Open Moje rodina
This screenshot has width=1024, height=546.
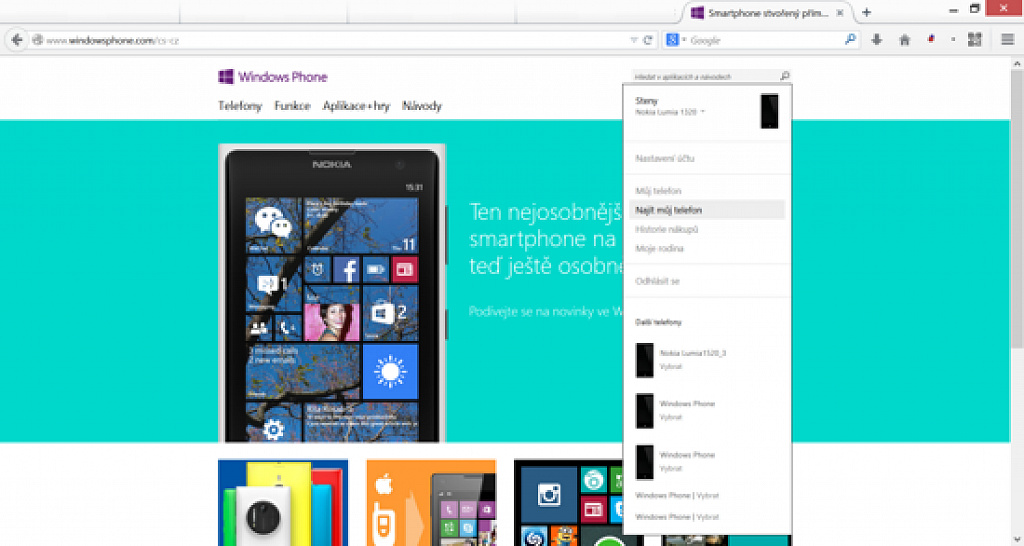[660, 249]
